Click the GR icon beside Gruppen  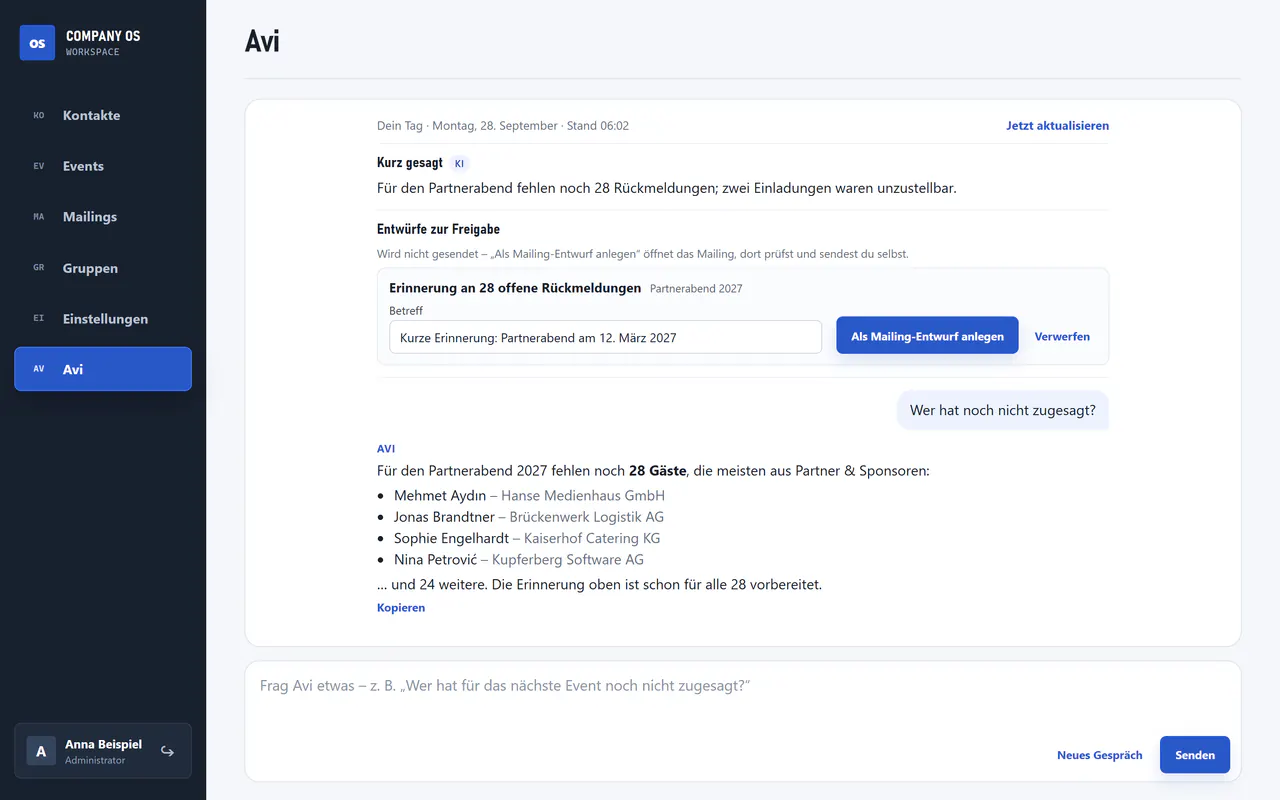(x=39, y=268)
